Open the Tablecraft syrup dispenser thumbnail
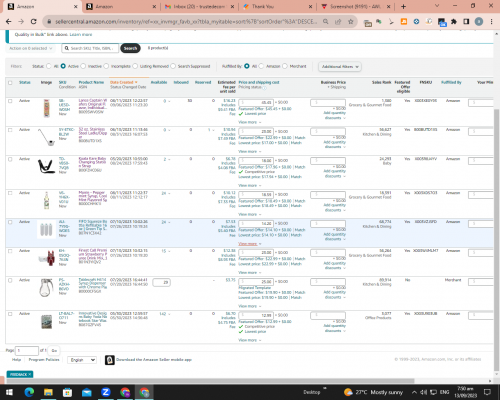 click(46, 287)
